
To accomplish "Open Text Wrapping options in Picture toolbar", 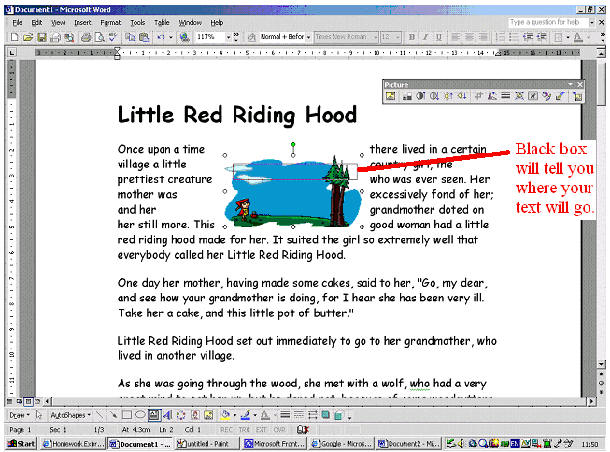I will pos(533,97).
